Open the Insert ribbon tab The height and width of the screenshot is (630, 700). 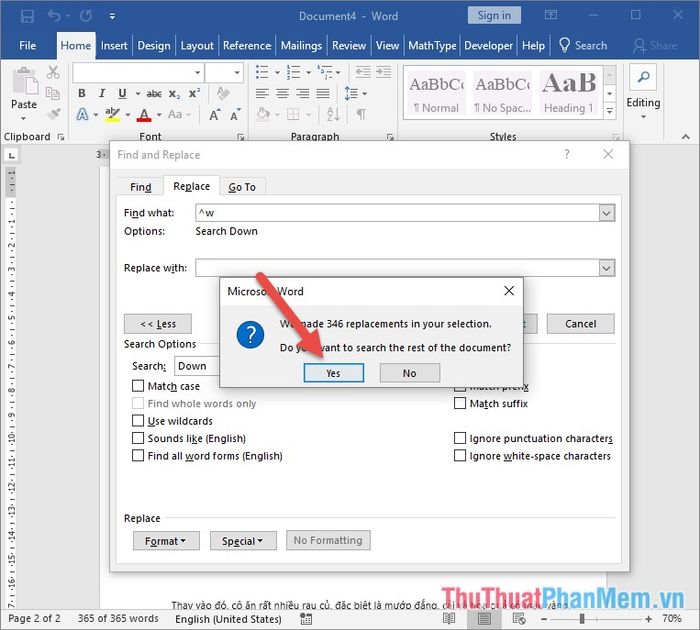tap(114, 46)
